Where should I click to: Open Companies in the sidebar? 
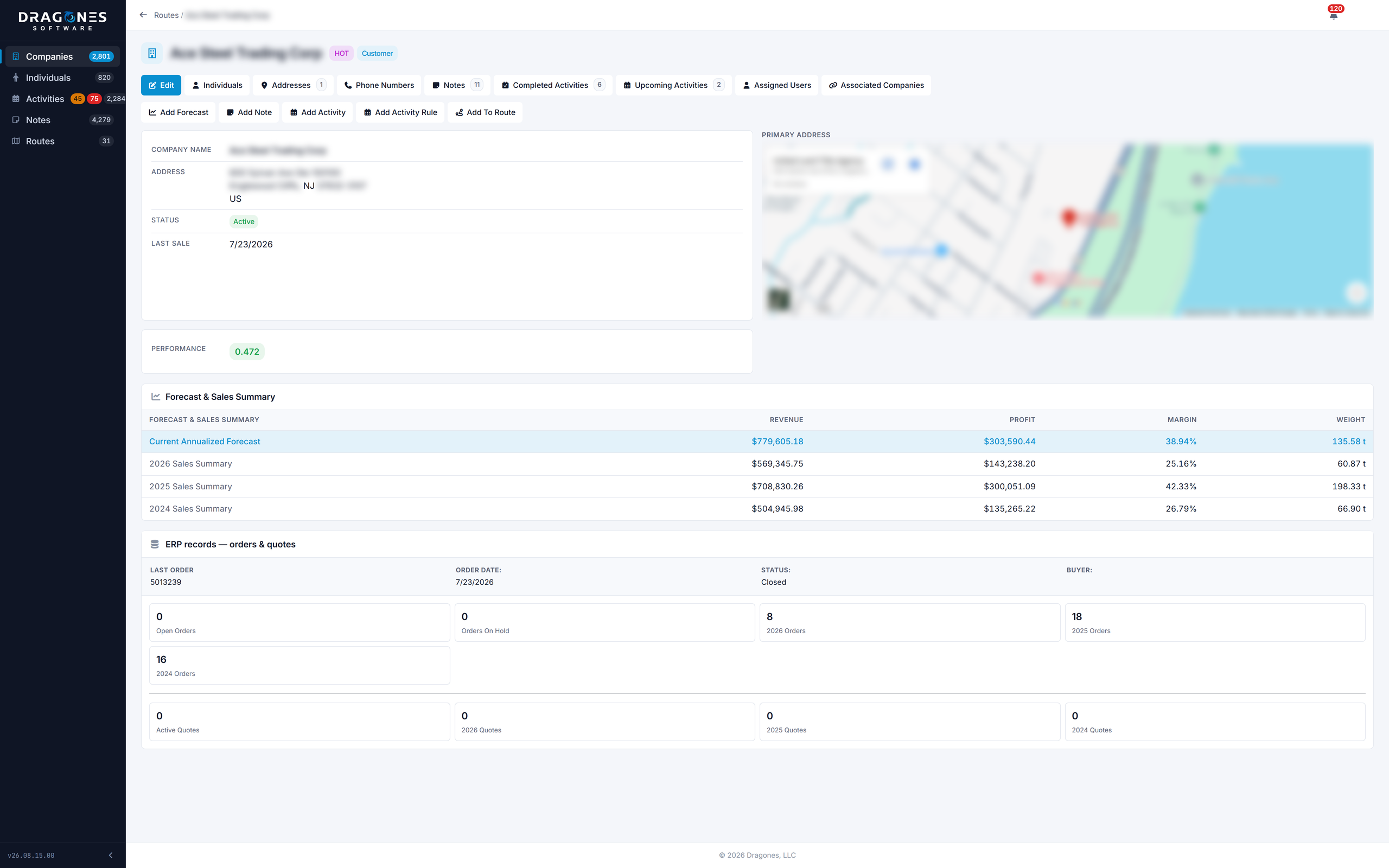(x=62, y=56)
